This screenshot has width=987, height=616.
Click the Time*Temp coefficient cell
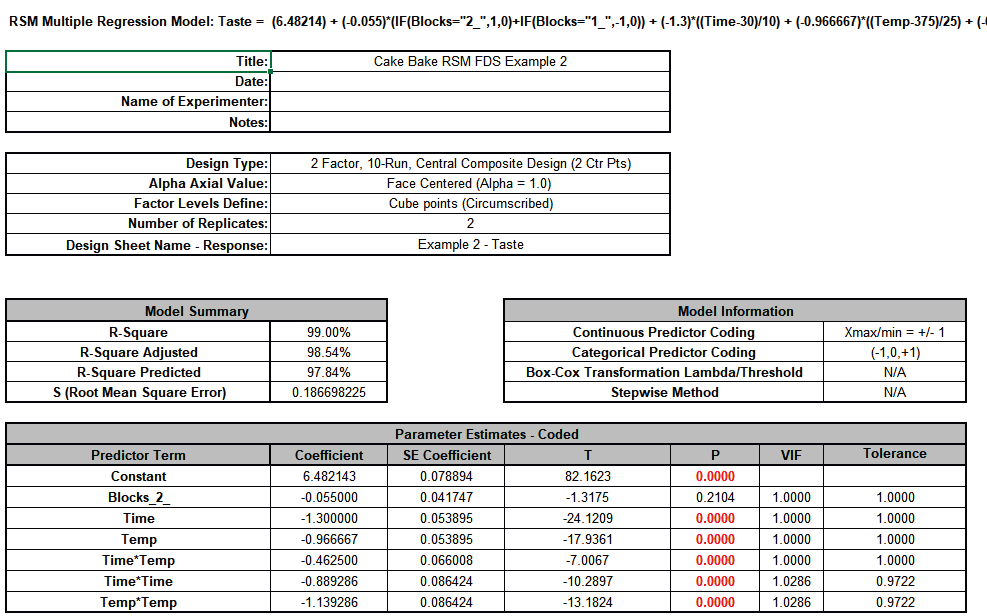(x=328, y=560)
